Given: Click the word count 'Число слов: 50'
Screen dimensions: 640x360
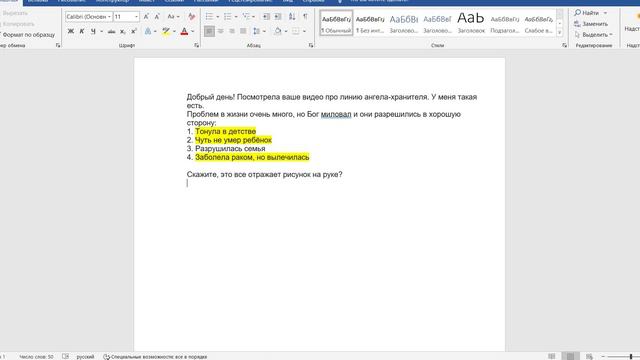Looking at the screenshot, I should [x=36, y=357].
